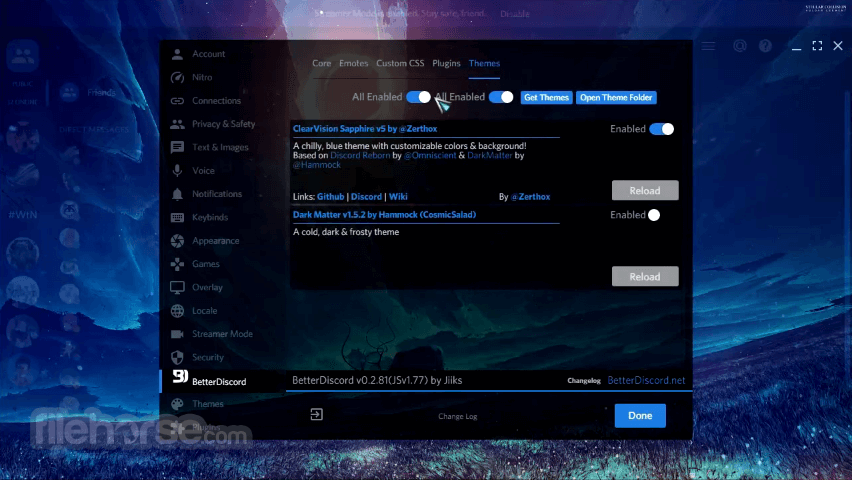Open the Github link
This screenshot has width=852, height=480.
pyautogui.click(x=330, y=197)
